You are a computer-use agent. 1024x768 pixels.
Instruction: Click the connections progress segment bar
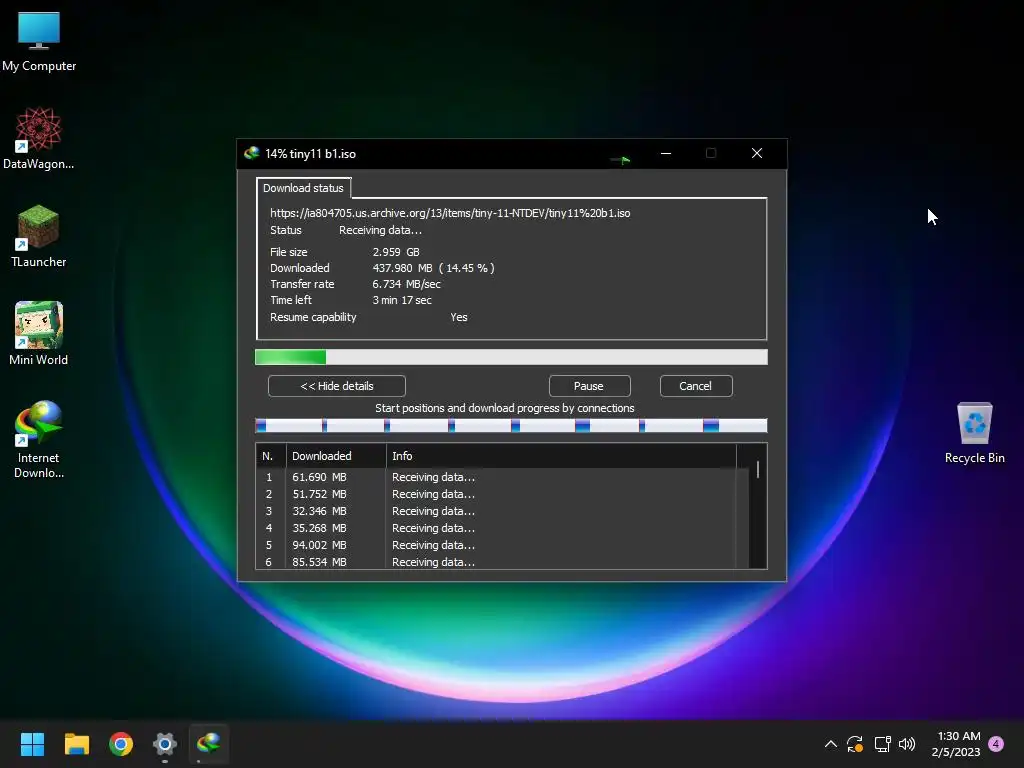(x=511, y=426)
